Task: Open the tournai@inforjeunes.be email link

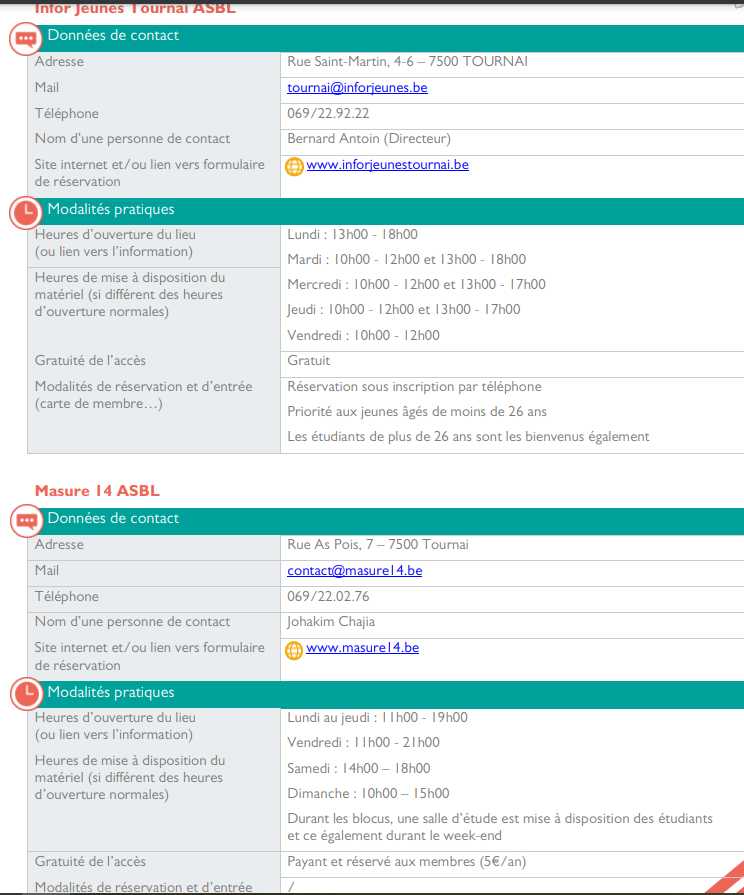Action: coord(357,87)
